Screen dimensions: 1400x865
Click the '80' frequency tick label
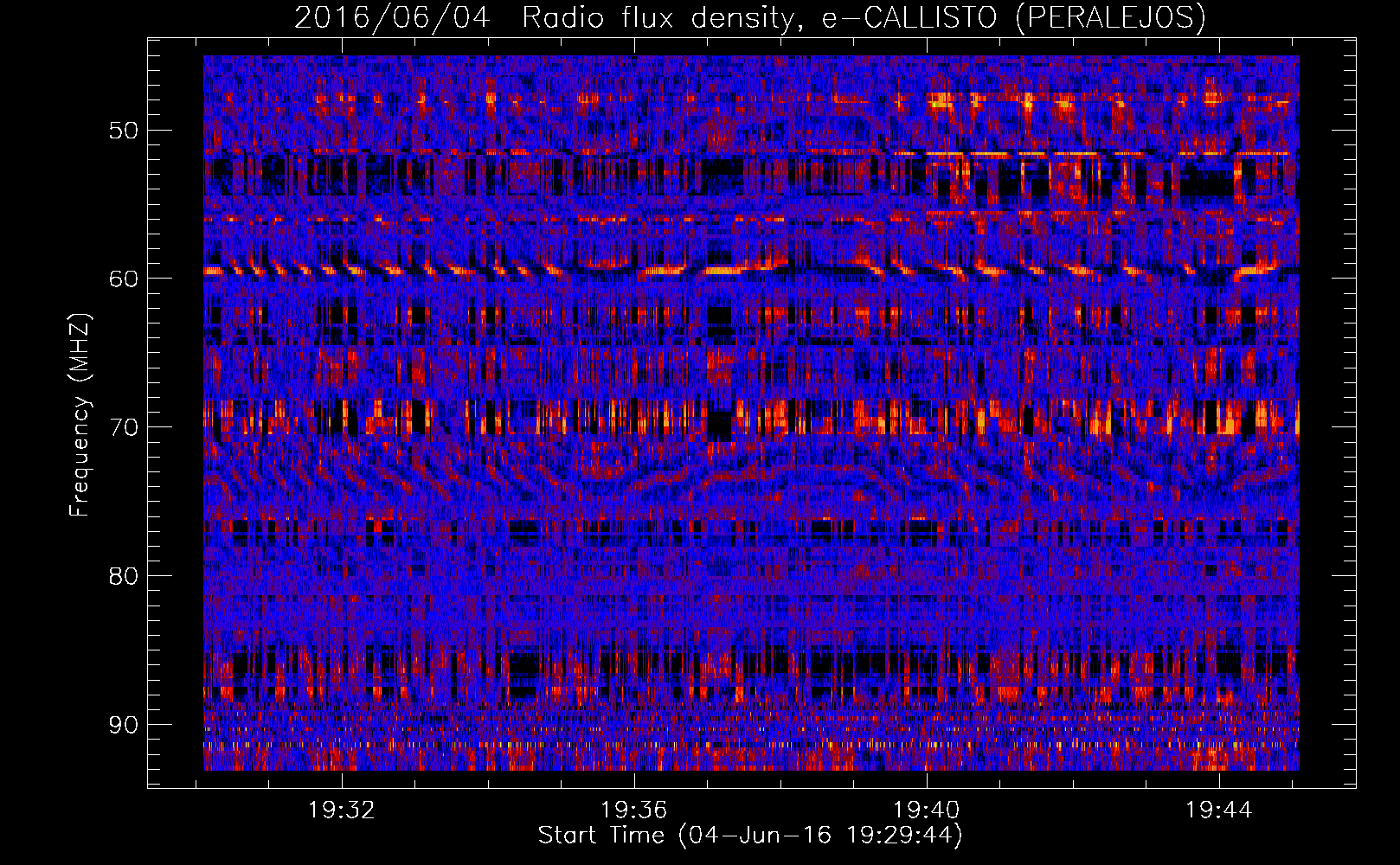pos(123,576)
